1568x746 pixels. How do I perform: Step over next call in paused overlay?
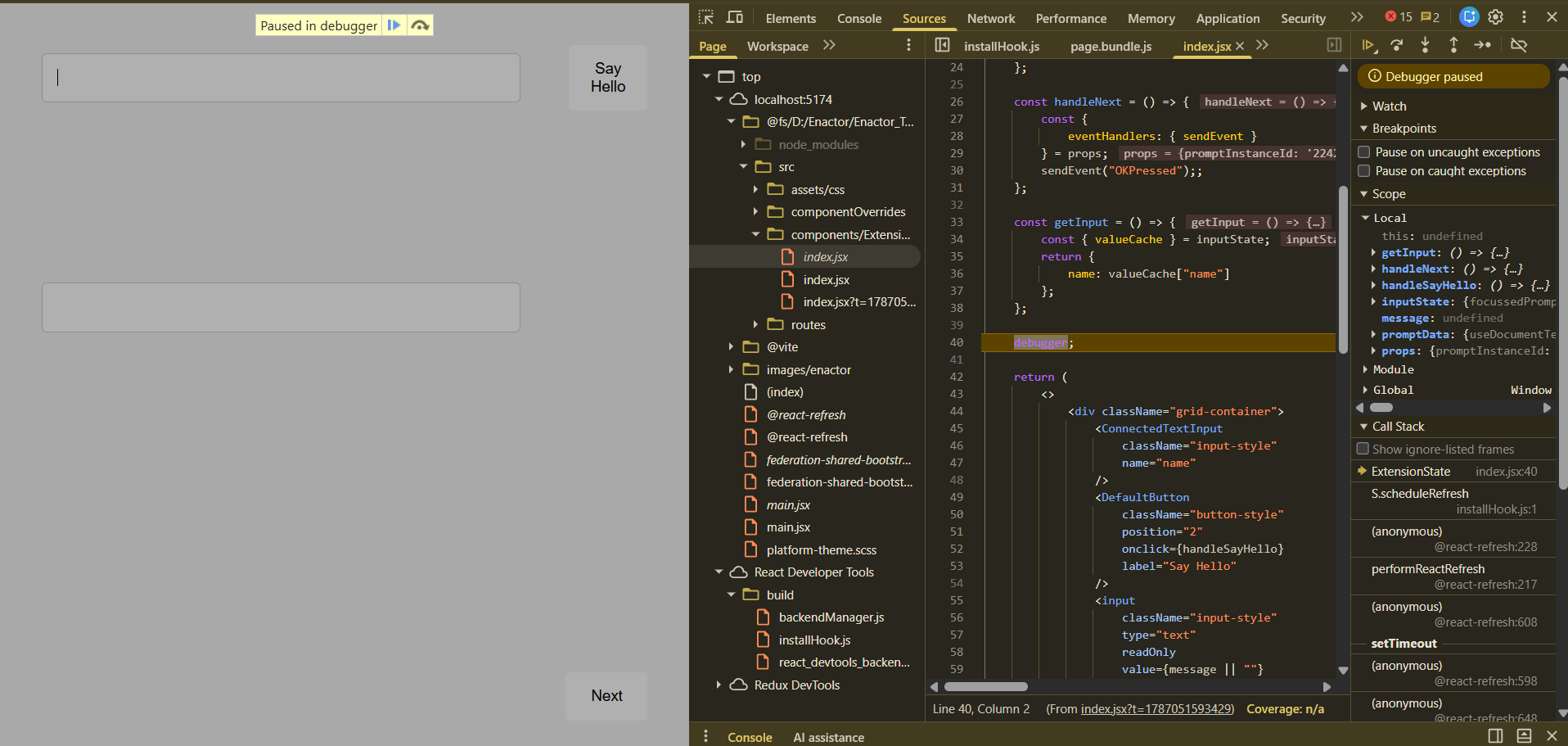420,25
